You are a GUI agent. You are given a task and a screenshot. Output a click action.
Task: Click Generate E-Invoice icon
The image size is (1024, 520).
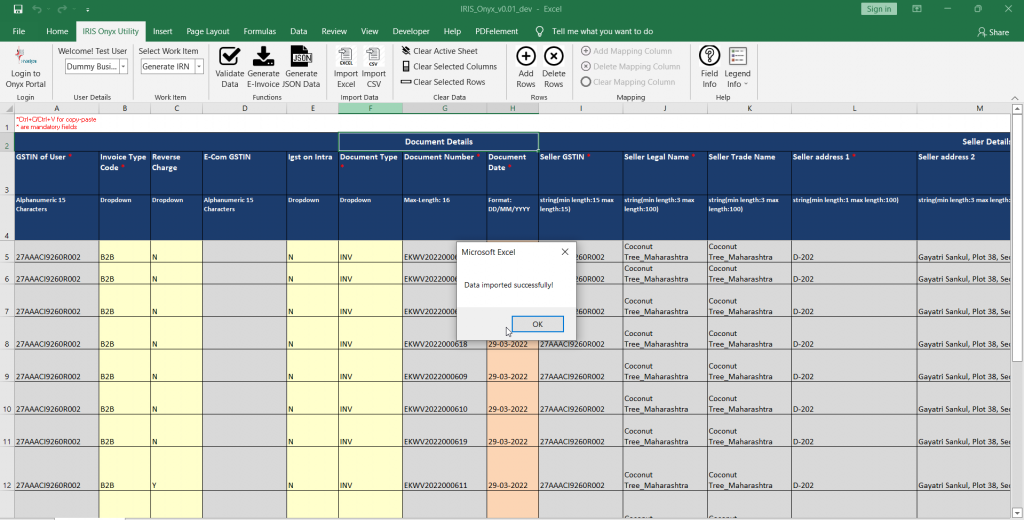[x=263, y=68]
